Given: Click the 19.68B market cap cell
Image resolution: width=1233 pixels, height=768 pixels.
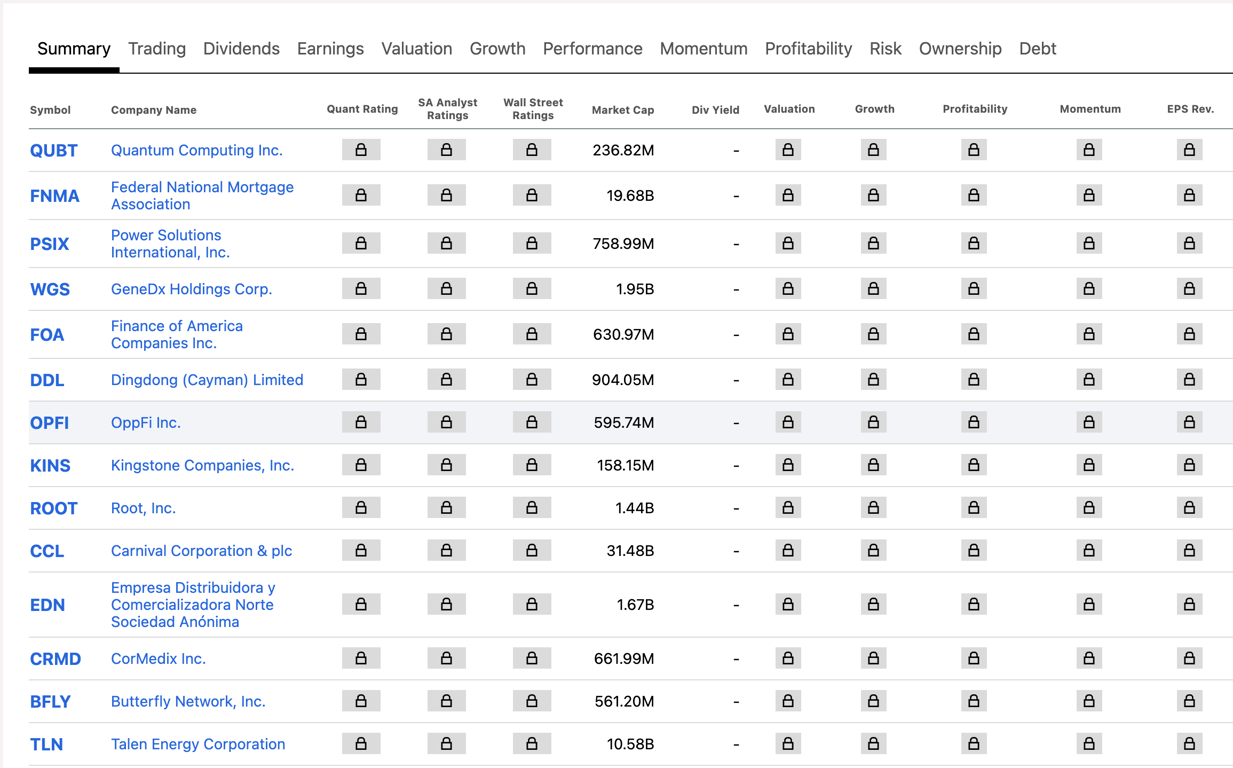Looking at the screenshot, I should click(630, 196).
